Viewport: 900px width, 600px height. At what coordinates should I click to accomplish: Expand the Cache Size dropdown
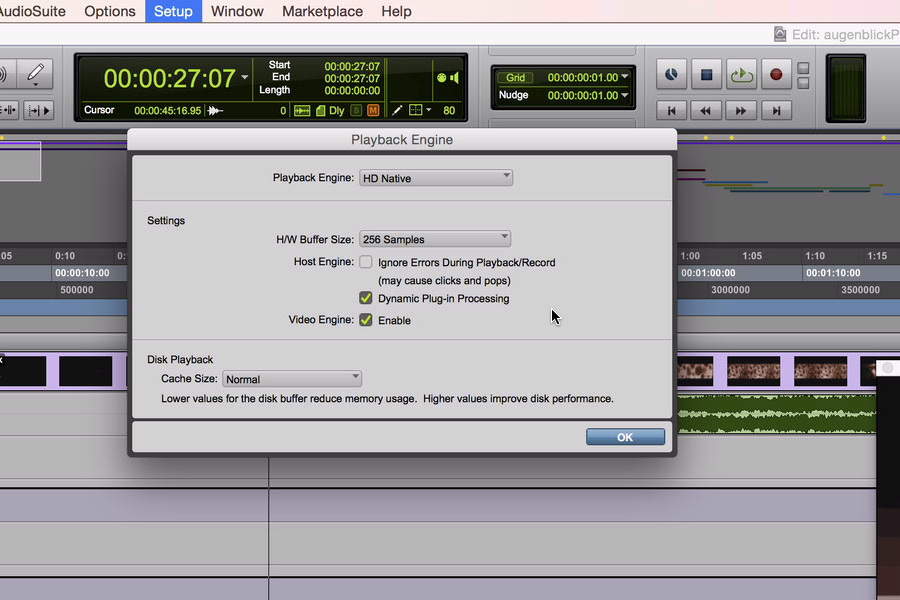(292, 379)
